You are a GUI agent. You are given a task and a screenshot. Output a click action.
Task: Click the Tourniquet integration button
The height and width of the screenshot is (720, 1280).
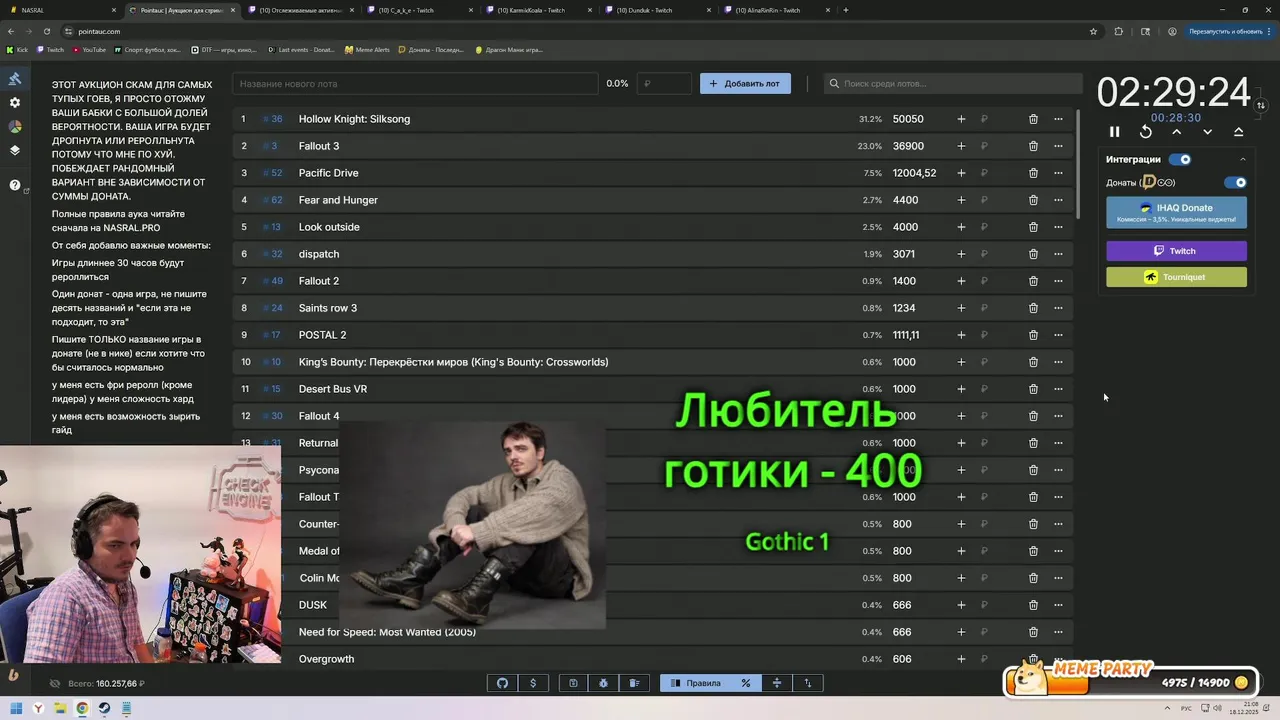pos(1176,277)
